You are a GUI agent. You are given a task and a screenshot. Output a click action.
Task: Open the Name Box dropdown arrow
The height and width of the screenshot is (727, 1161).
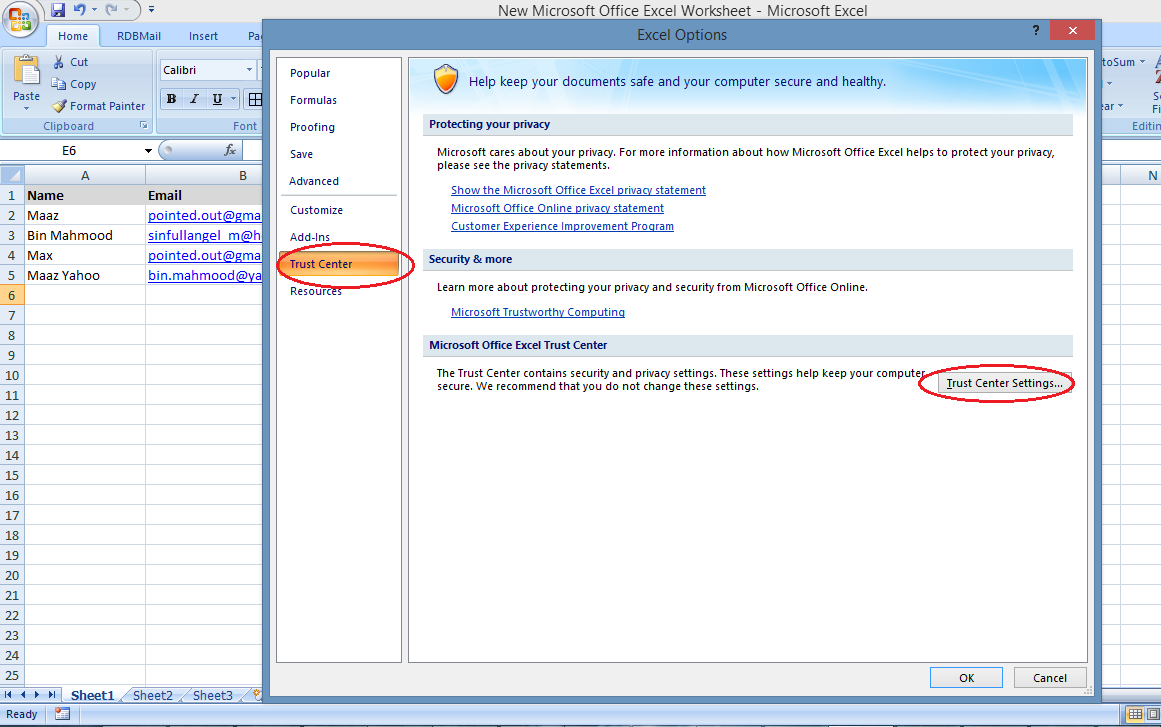click(x=148, y=150)
